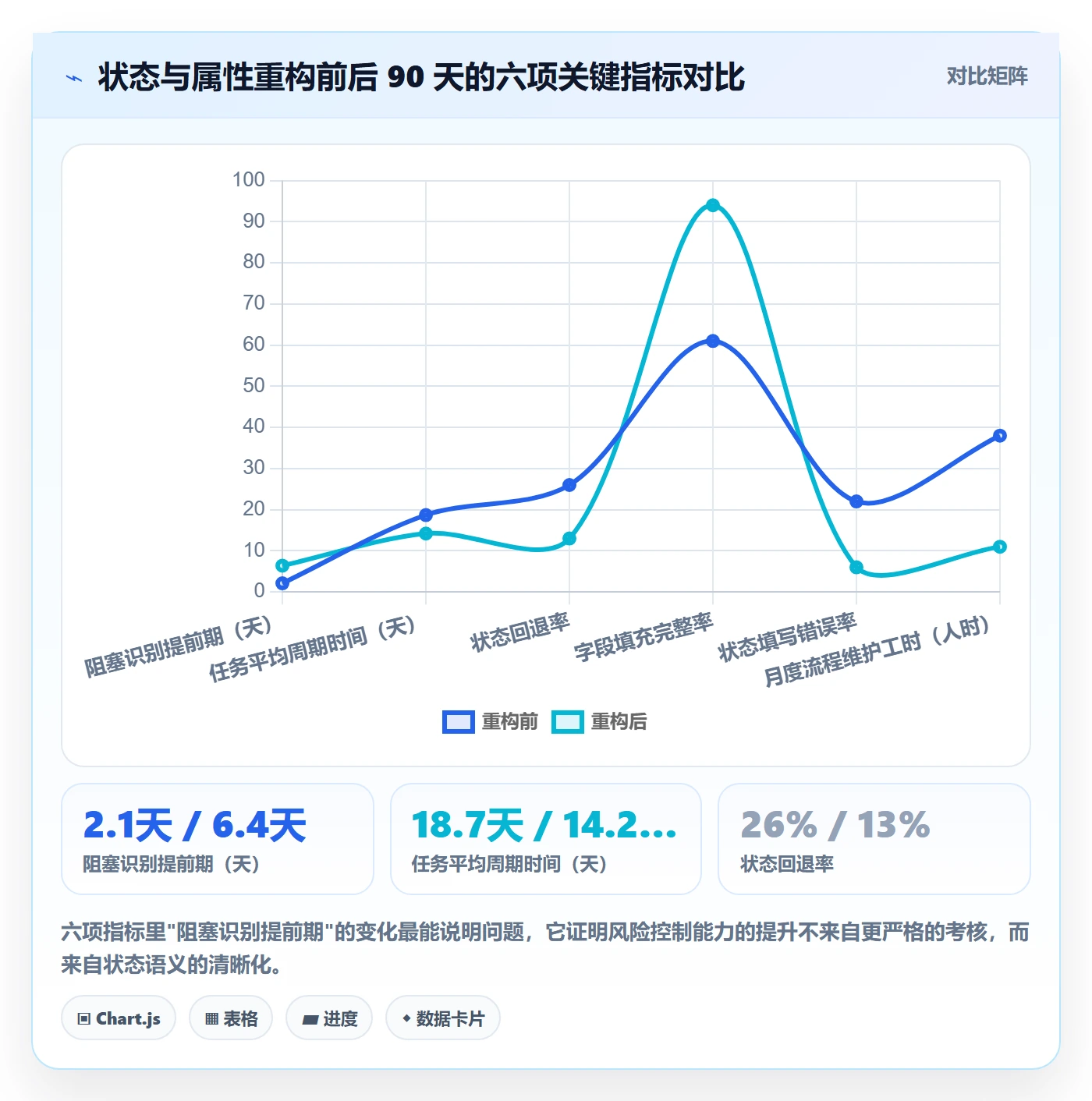
Task: Toggle the 重构后 legend series
Action: (599, 721)
